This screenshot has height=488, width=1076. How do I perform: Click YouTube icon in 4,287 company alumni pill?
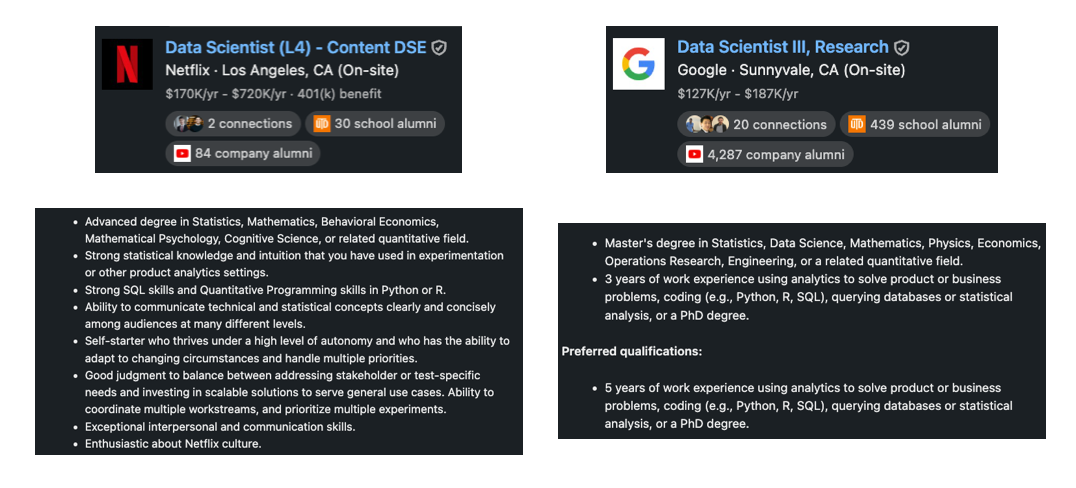coord(694,154)
